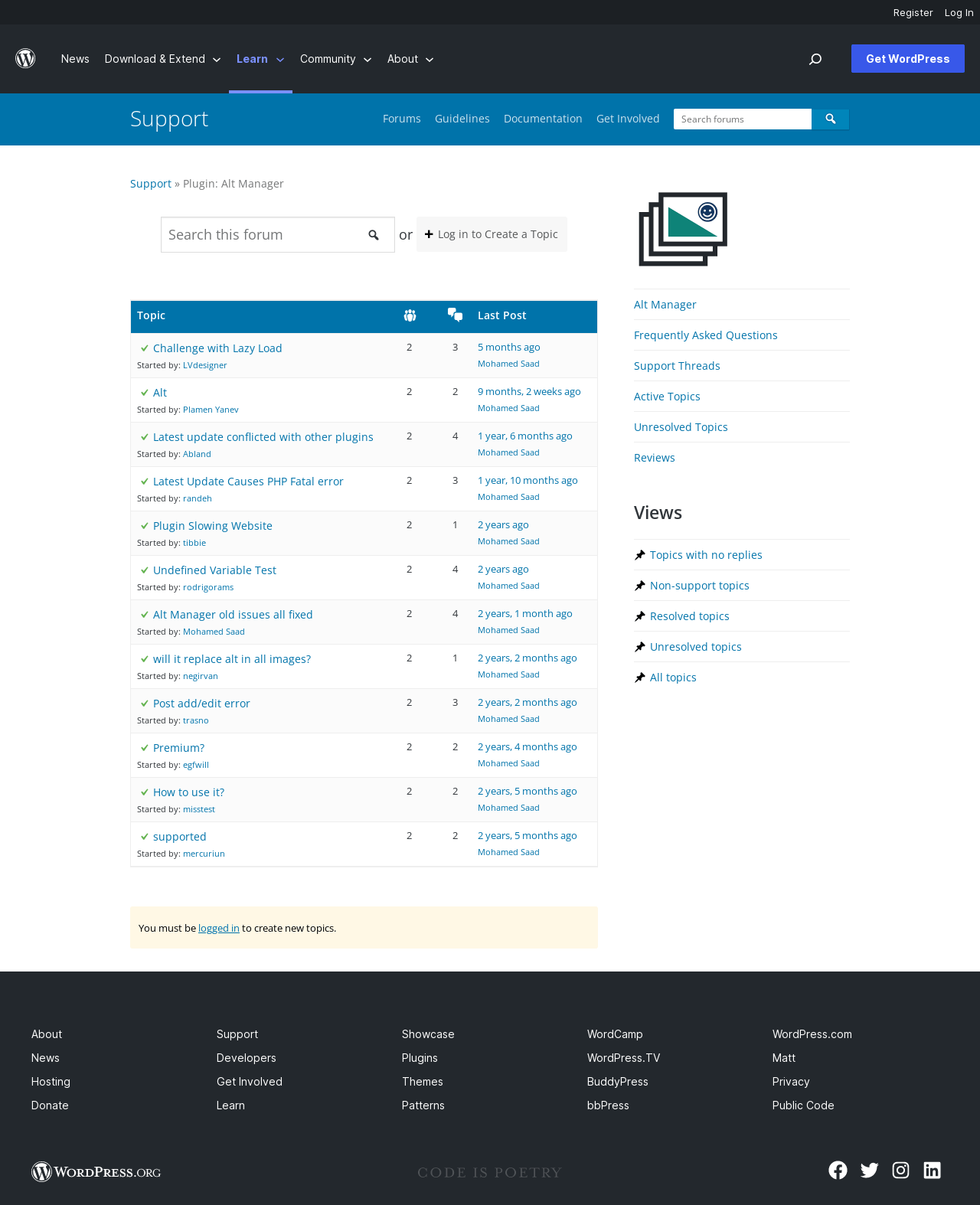
Task: Open topic Post add/edit error
Action: [x=201, y=704]
